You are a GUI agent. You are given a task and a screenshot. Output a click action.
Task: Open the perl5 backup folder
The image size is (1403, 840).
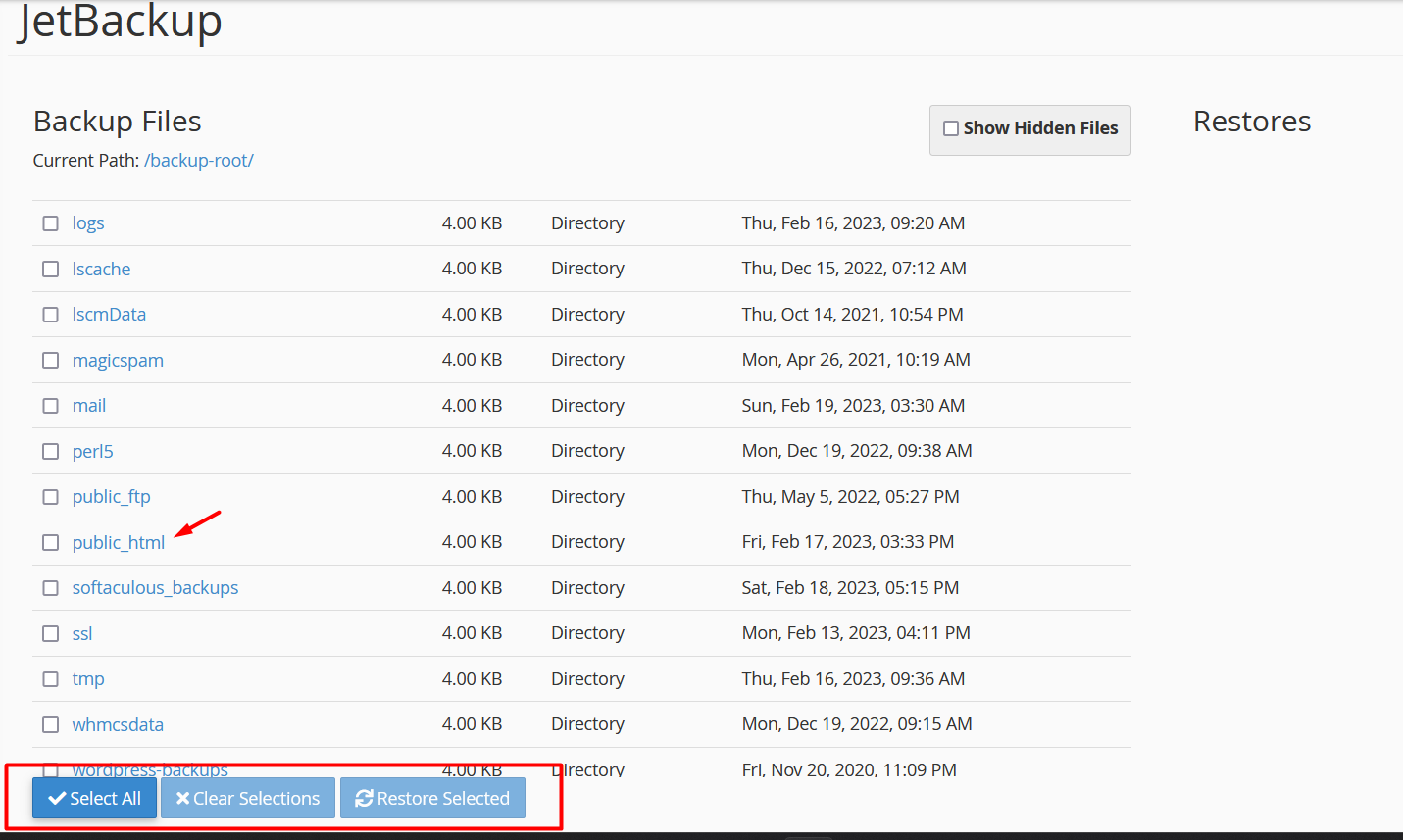click(92, 451)
